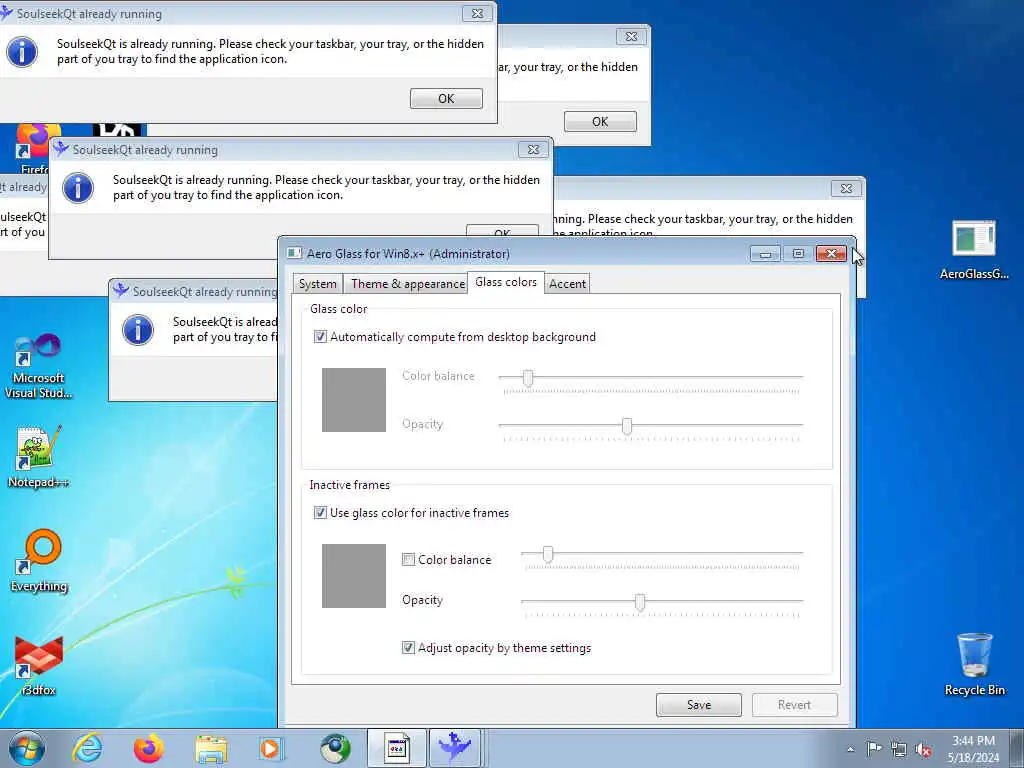Click the Revert button
The width and height of the screenshot is (1024, 768).
click(794, 705)
